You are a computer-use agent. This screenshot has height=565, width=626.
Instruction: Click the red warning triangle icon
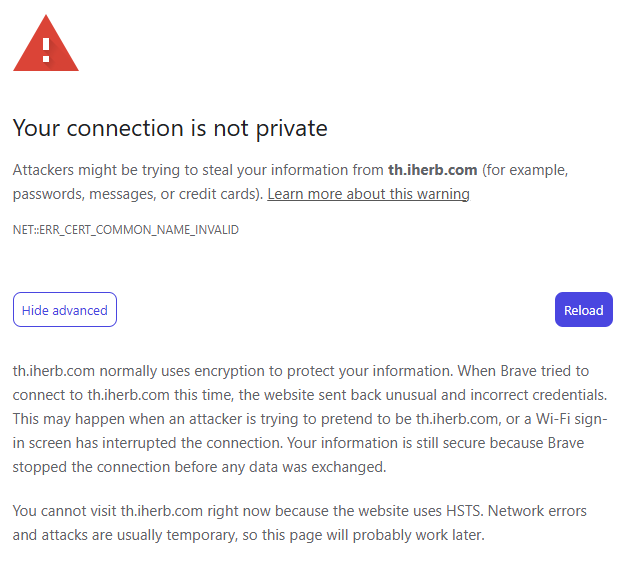pyautogui.click(x=46, y=44)
